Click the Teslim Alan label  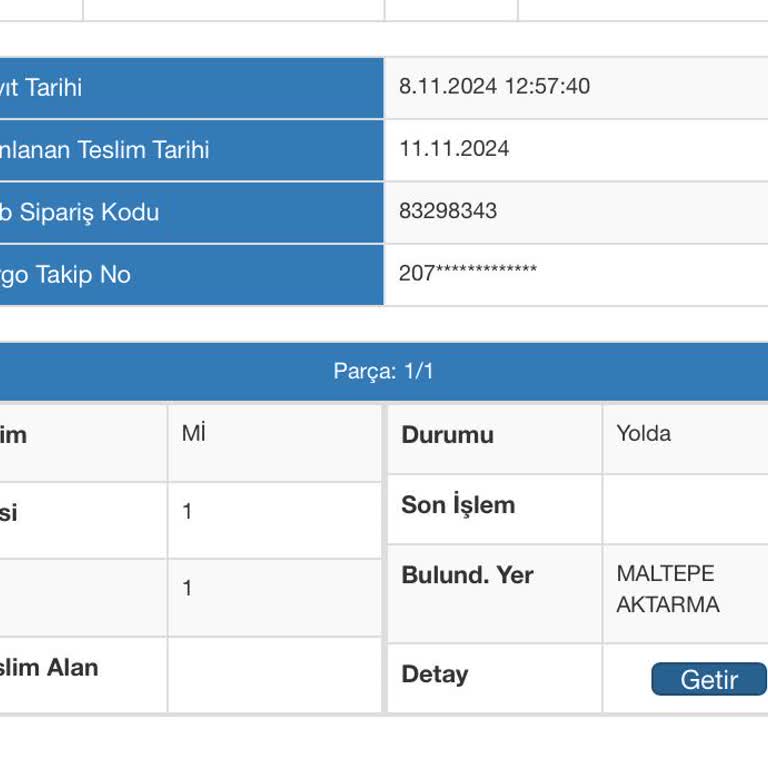(48, 668)
